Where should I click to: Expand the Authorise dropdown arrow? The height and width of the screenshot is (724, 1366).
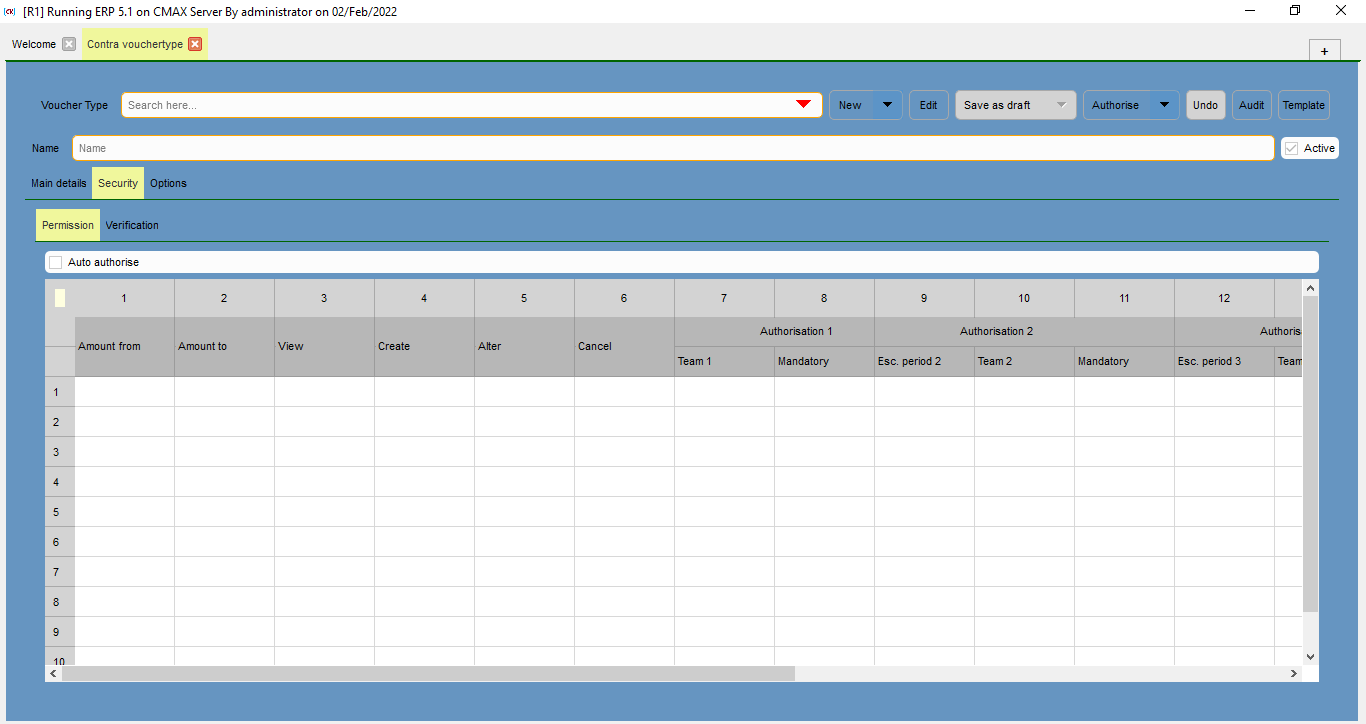[1164, 105]
